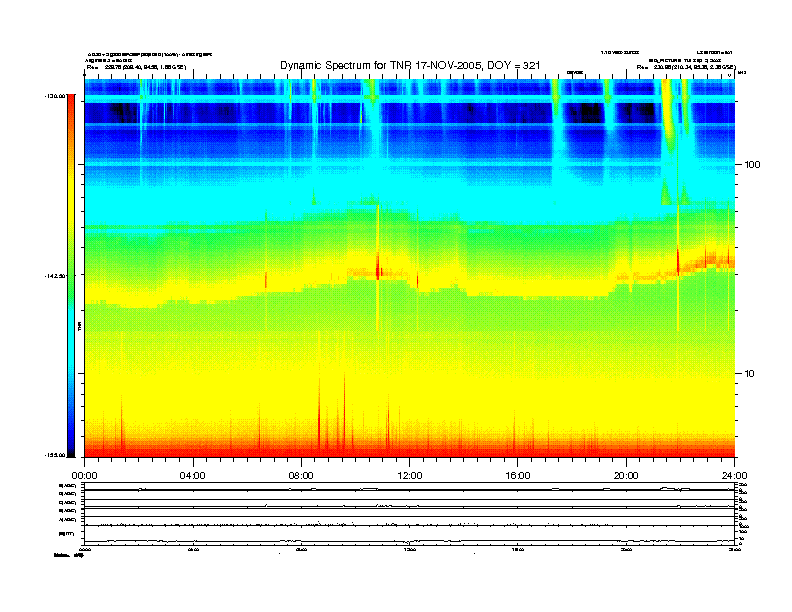
Task: Click the plot title "Dynamic Spectrum for TNR 17-NOV-2005, DOY = 321"
Action: coord(410,65)
